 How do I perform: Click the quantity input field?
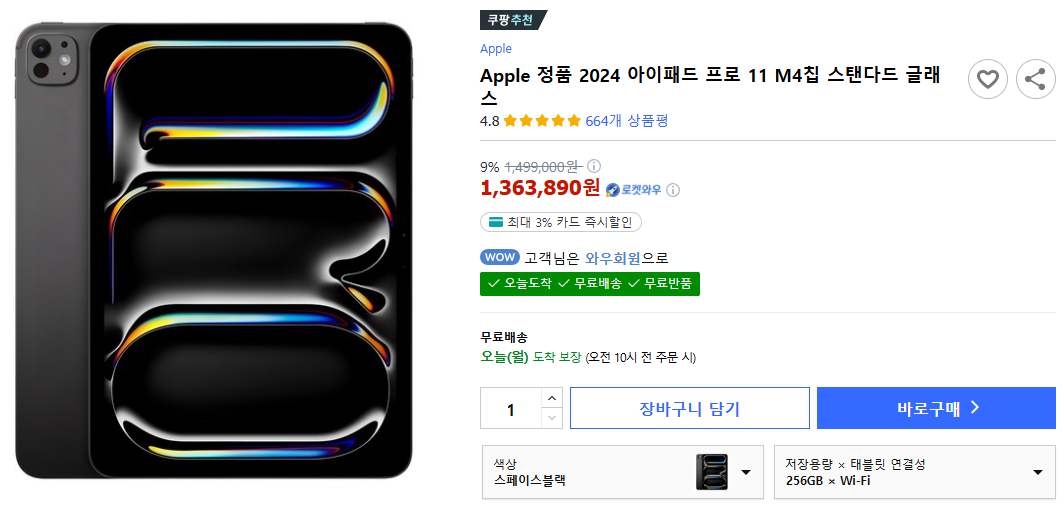(511, 409)
